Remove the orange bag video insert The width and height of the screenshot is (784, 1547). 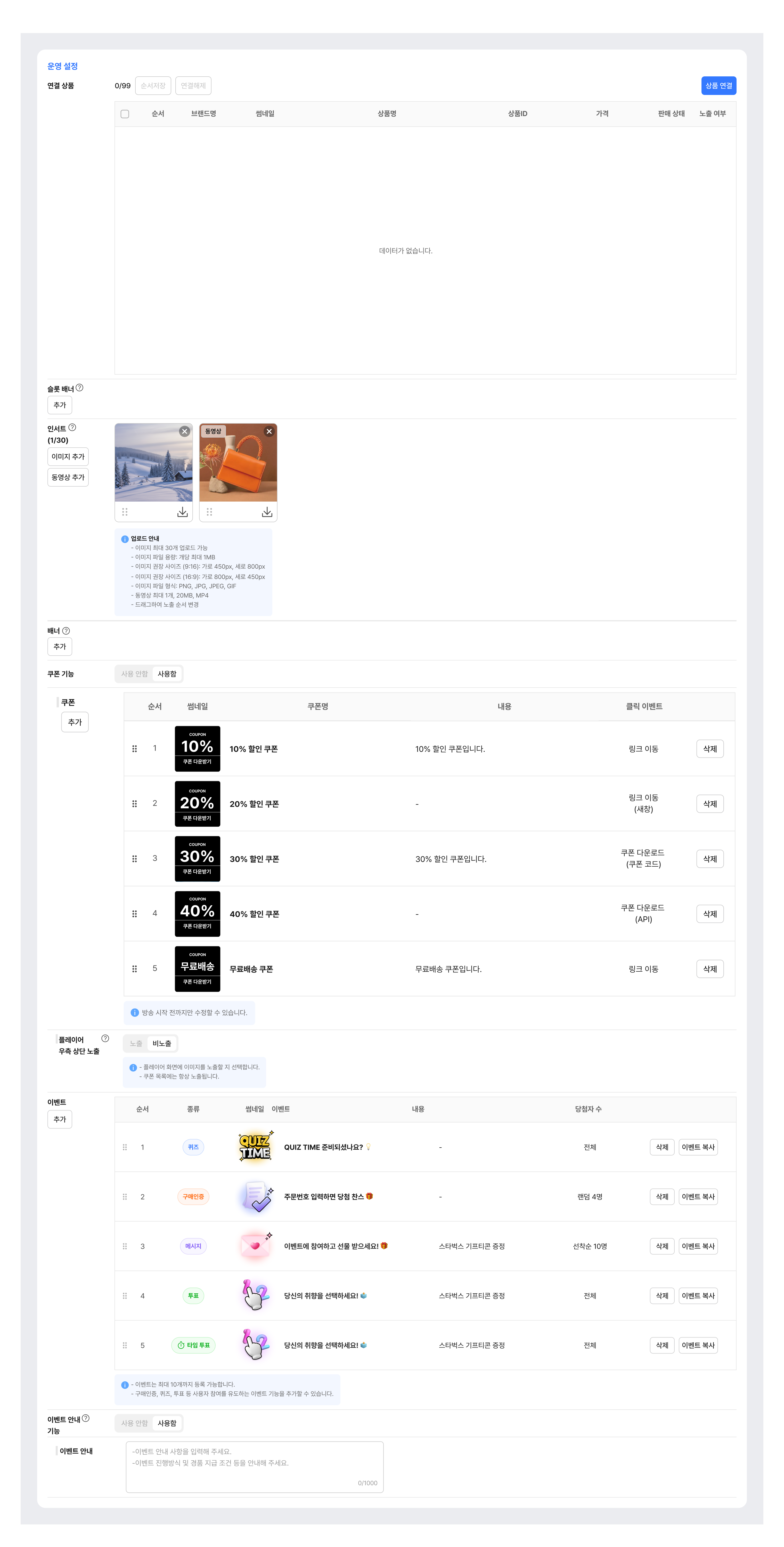coord(269,431)
